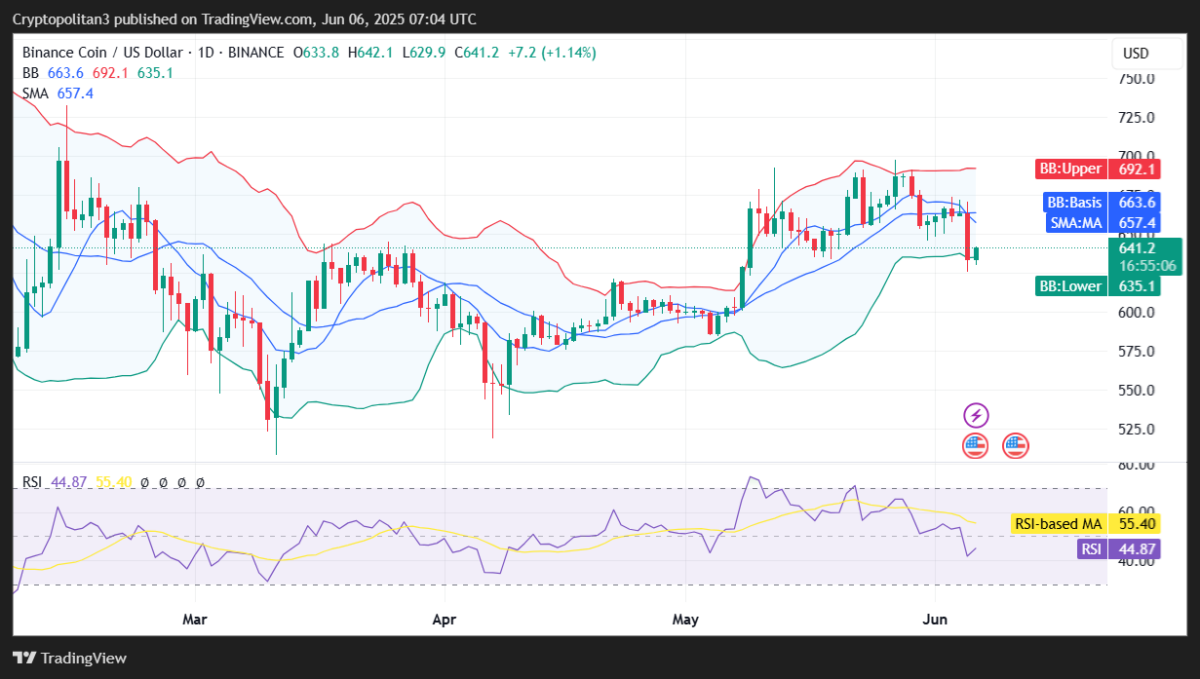
Task: Click the 60.00 RSI axis label
Action: (1136, 511)
